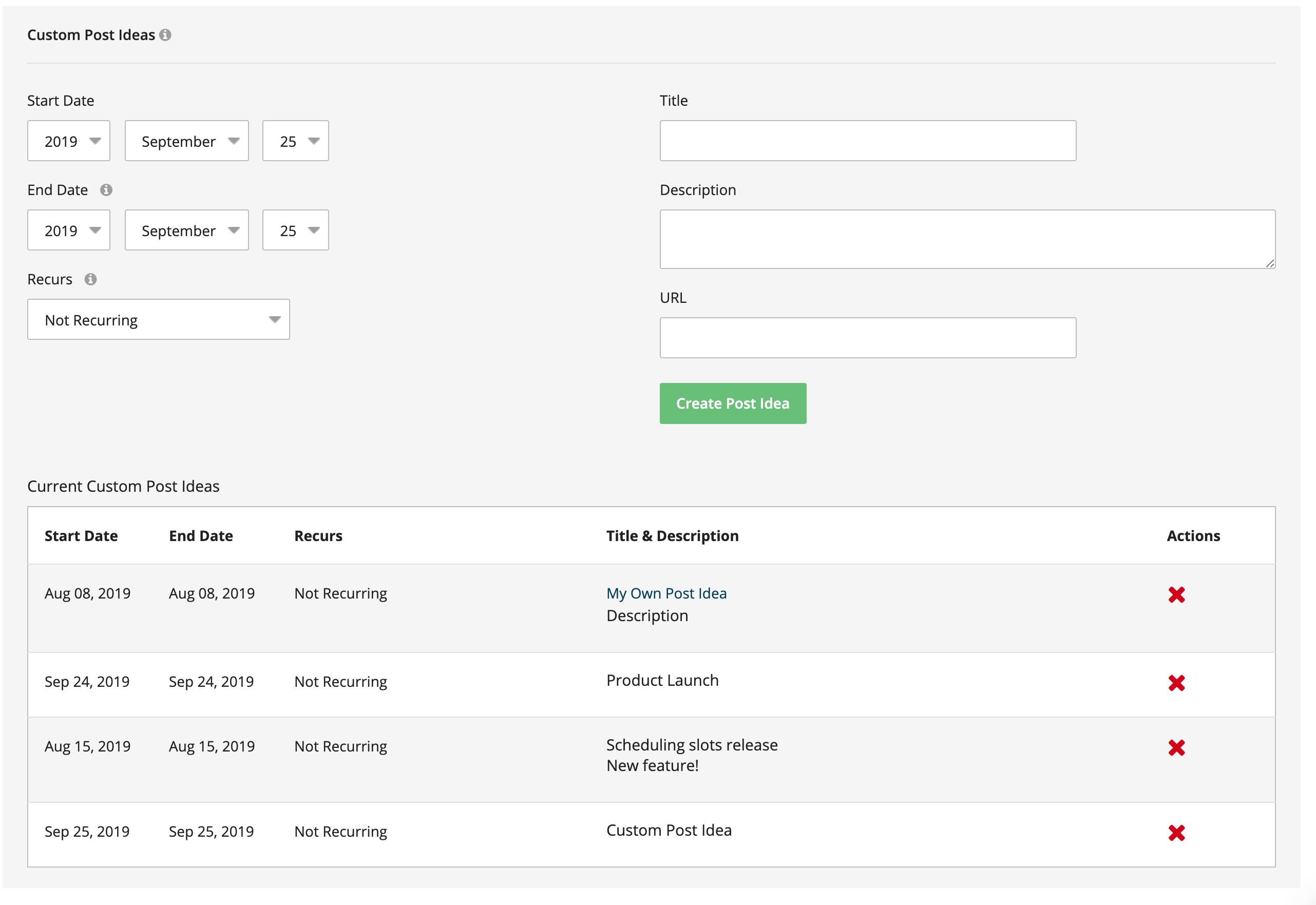Open the Start Date month dropdown
The height and width of the screenshot is (905, 1316).
click(186, 141)
